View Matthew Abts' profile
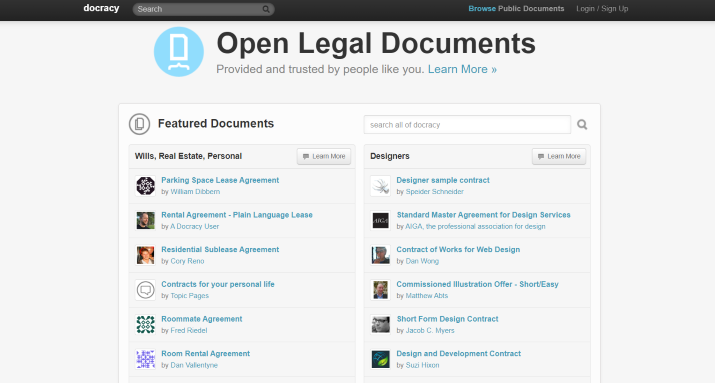Image resolution: width=715 pixels, height=383 pixels. point(427,296)
